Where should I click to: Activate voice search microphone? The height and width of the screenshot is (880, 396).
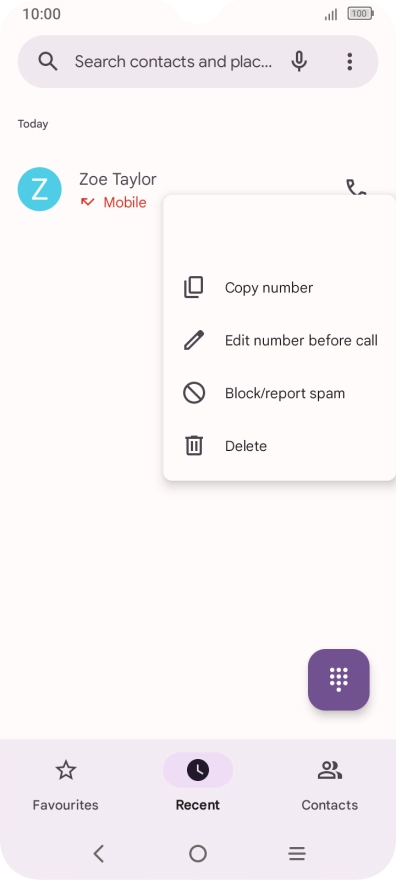pos(300,62)
